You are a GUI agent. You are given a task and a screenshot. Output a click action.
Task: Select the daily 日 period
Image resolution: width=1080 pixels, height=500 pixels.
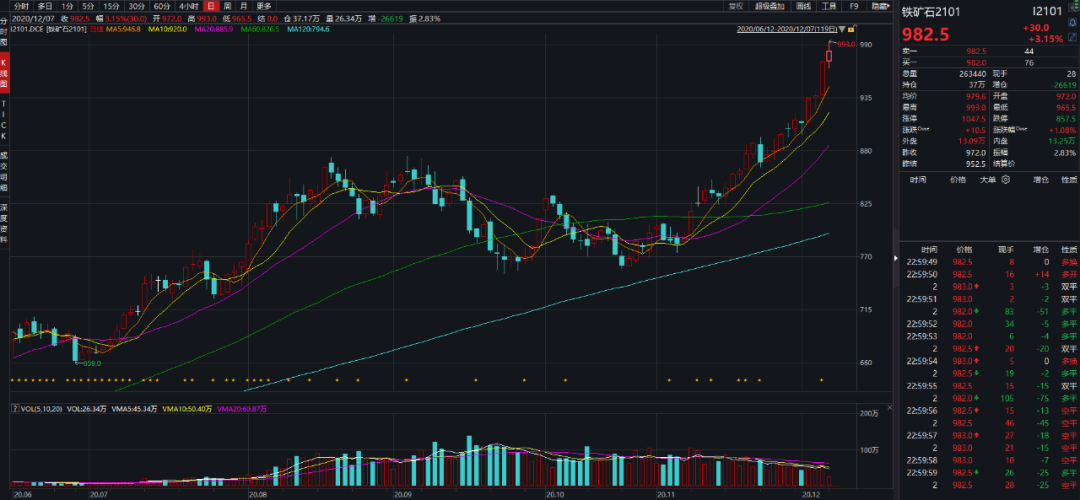[209, 6]
